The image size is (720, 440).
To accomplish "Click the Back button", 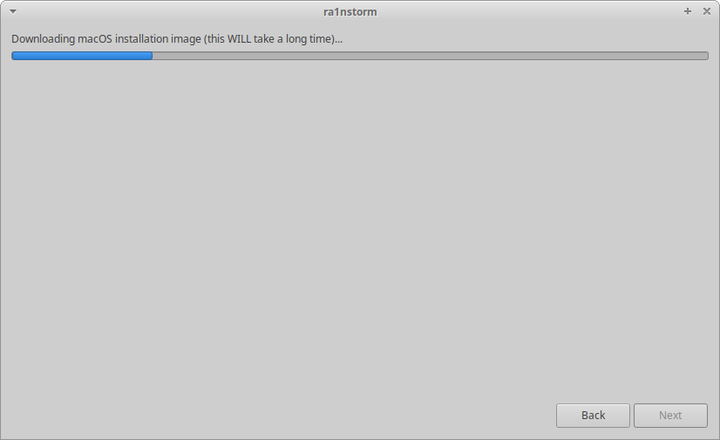I will pos(593,415).
